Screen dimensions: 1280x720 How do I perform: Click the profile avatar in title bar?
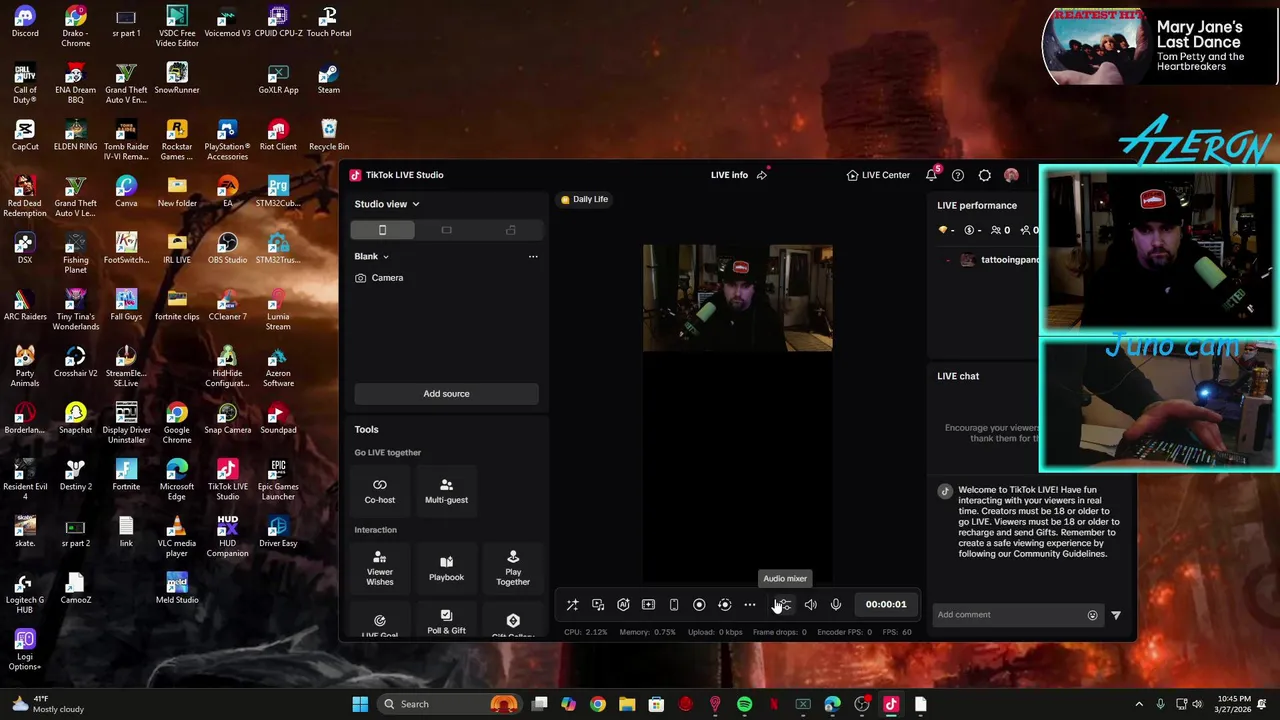click(1011, 175)
